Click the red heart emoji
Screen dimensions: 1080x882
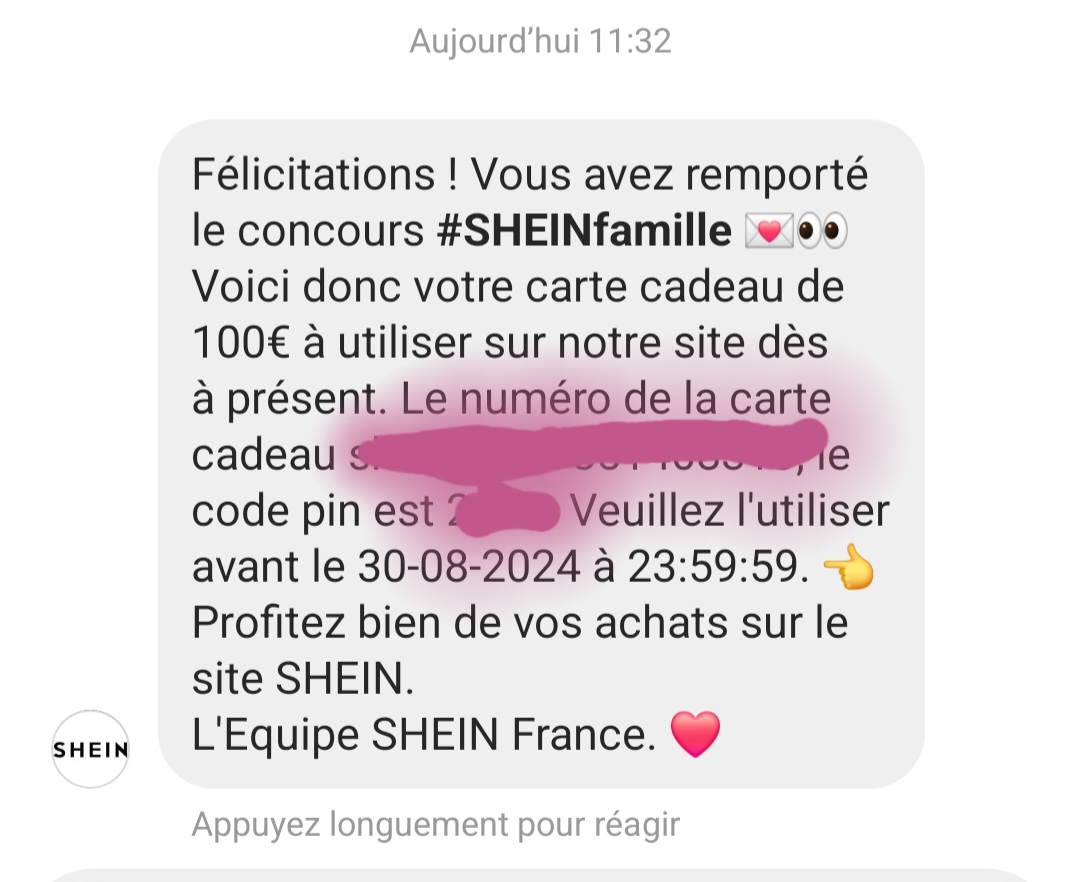coord(696,734)
